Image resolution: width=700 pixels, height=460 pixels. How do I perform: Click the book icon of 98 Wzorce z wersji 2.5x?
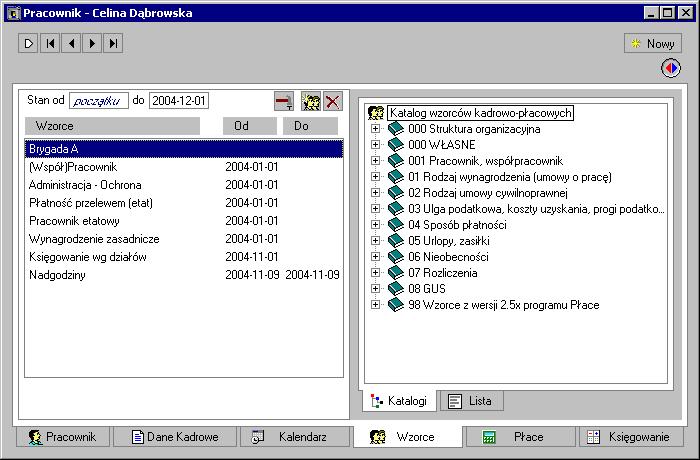tap(396, 305)
